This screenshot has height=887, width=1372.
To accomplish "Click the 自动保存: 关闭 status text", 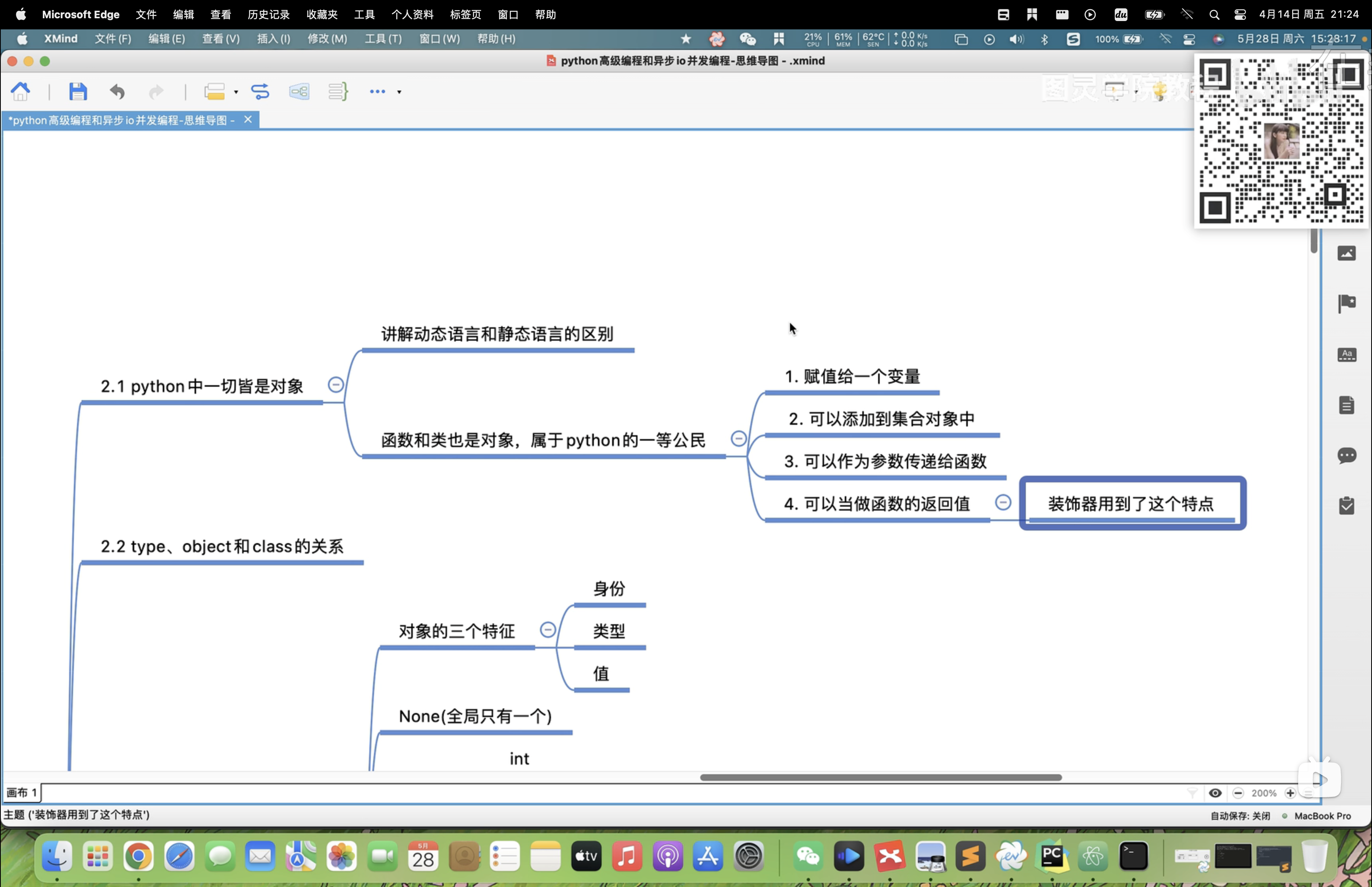I will [1240, 816].
